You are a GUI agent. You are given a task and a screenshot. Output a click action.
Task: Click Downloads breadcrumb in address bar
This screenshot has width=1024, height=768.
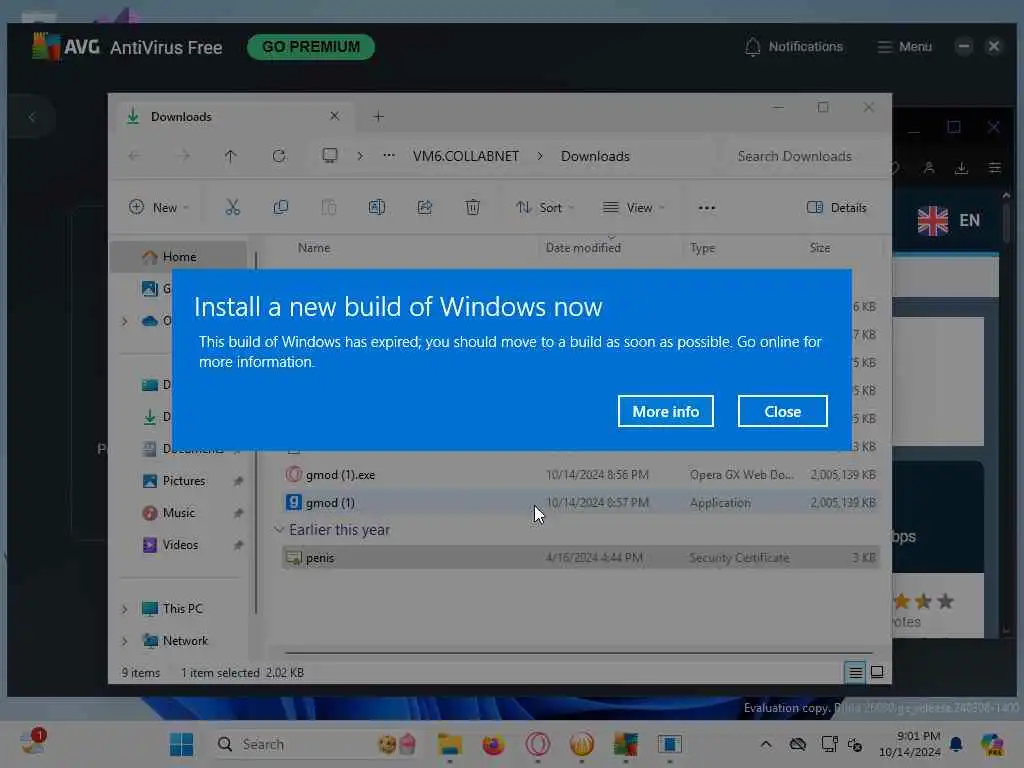595,156
